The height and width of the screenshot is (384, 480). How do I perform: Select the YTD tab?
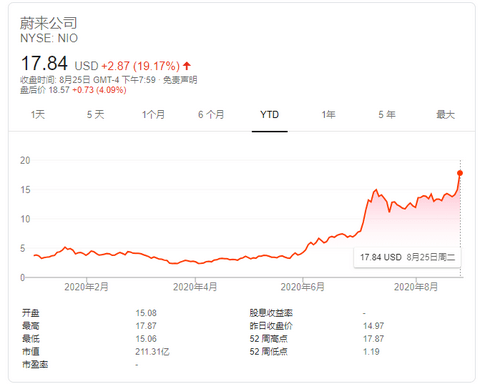[x=269, y=115]
